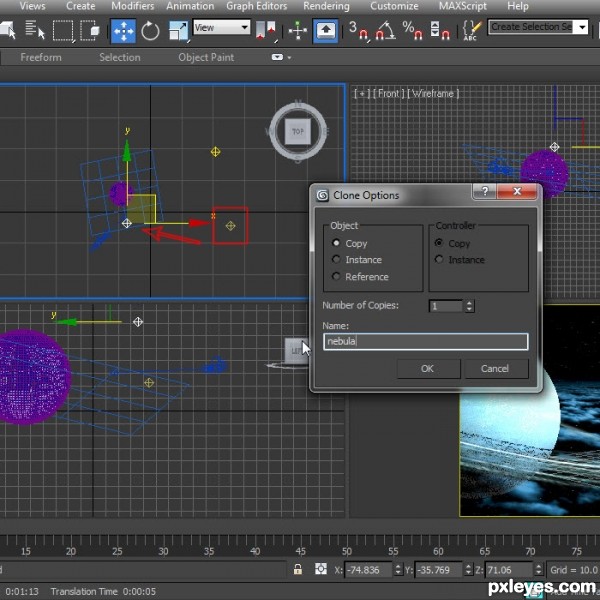Open the Views menu

pyautogui.click(x=33, y=6)
